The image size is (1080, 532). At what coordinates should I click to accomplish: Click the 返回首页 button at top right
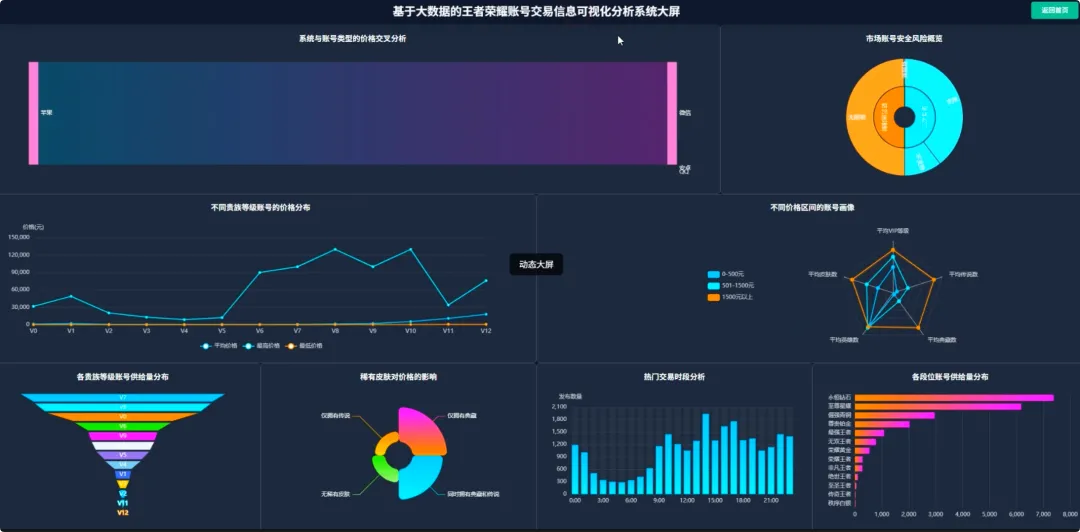[x=1054, y=10]
